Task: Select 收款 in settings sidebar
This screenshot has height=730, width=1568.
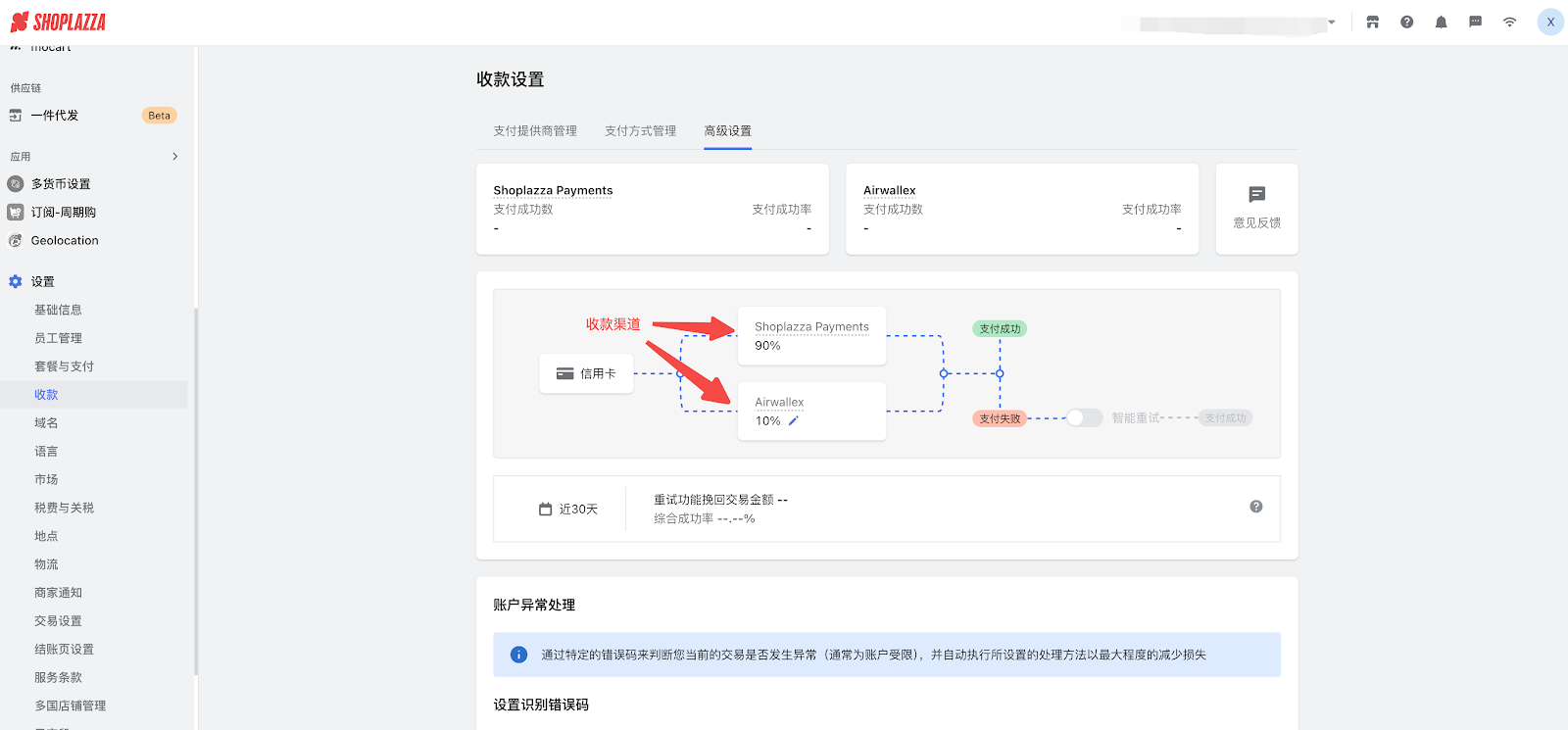Action: coord(46,395)
